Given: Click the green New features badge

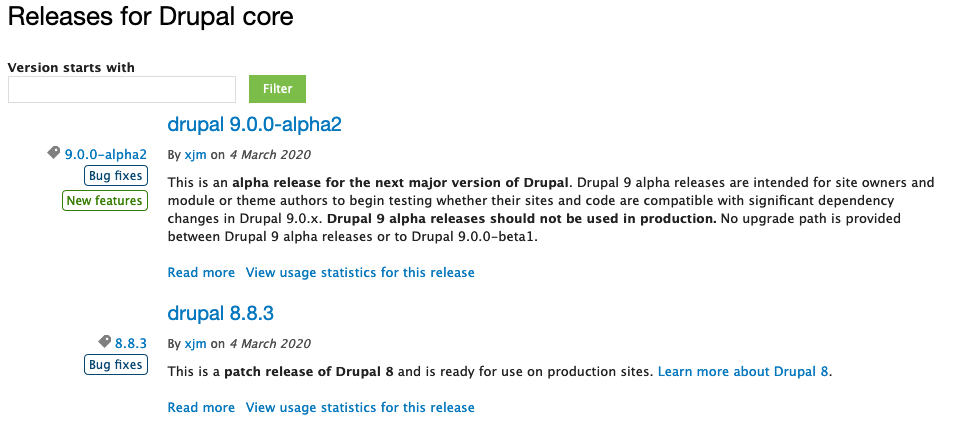Looking at the screenshot, I should click(x=105, y=201).
